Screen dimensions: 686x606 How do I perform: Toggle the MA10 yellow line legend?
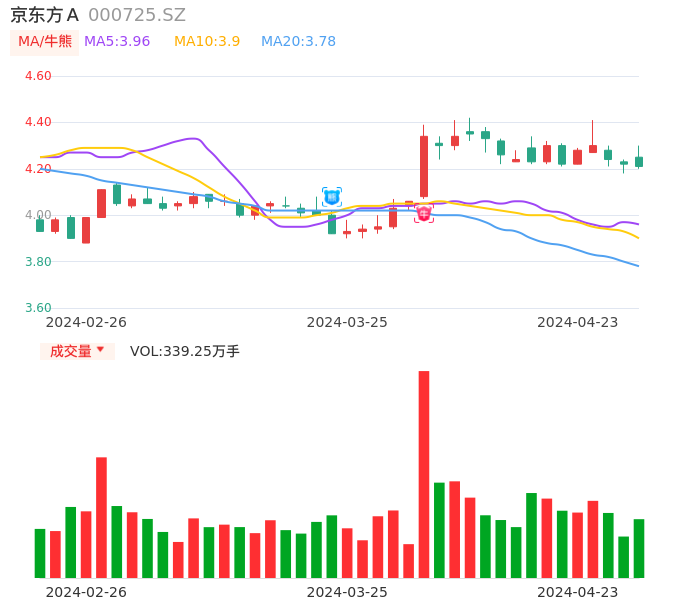click(207, 42)
